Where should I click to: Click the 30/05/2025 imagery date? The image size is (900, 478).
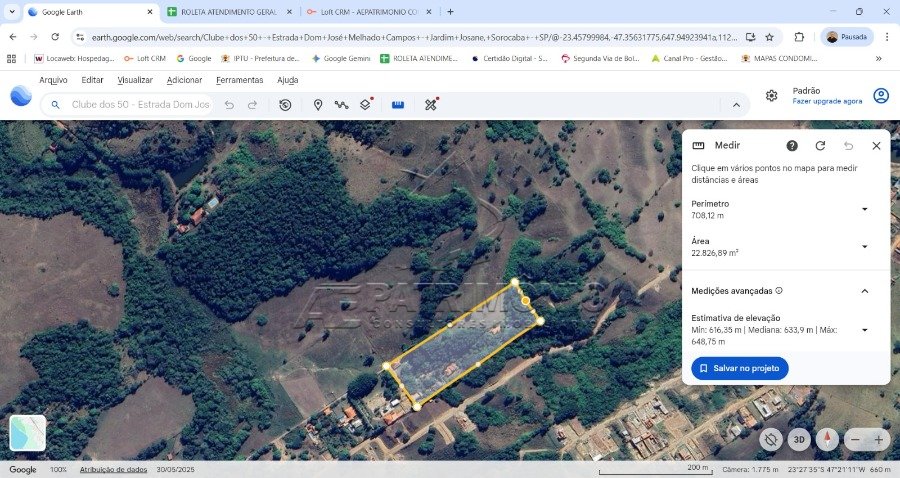pos(176,469)
